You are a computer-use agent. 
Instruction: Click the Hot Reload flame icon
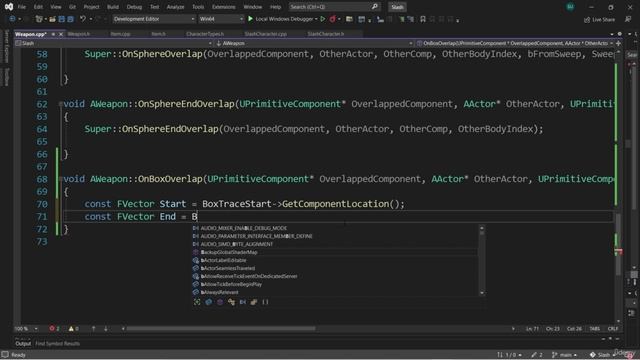tap(333, 19)
